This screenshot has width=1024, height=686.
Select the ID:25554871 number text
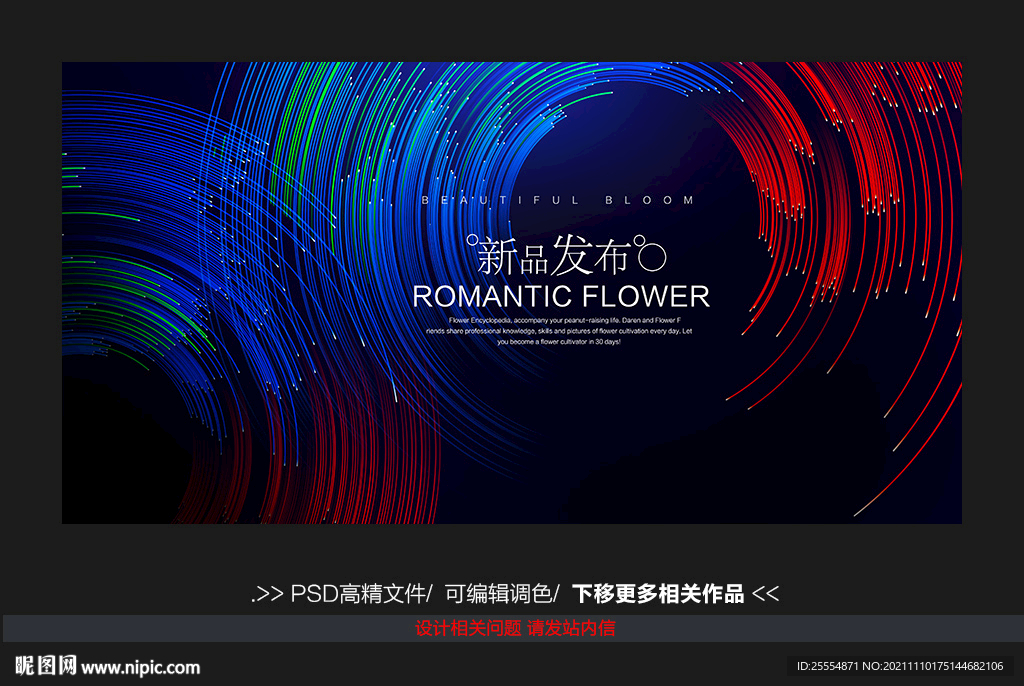click(x=827, y=666)
